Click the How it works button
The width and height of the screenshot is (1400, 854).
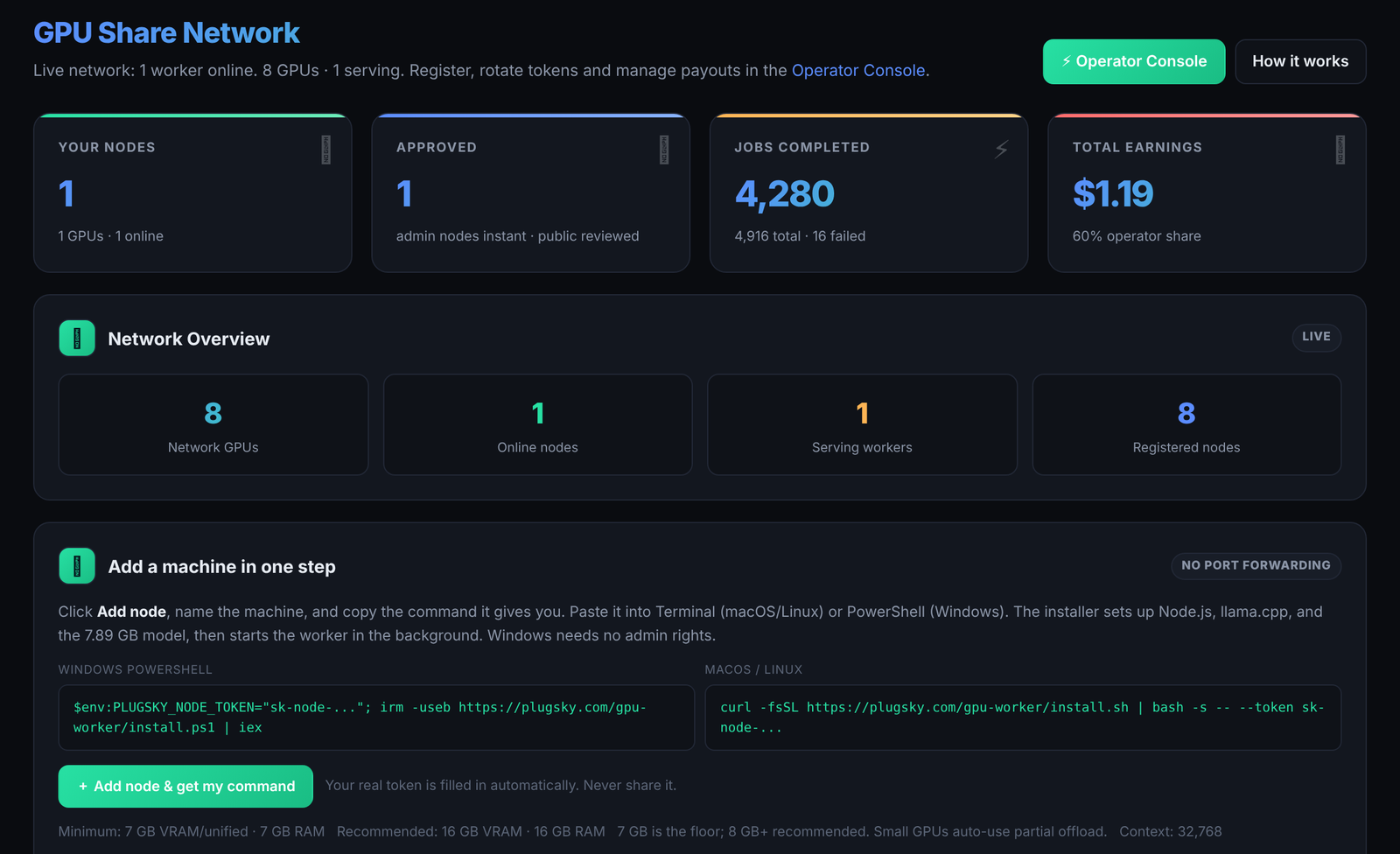click(x=1300, y=61)
